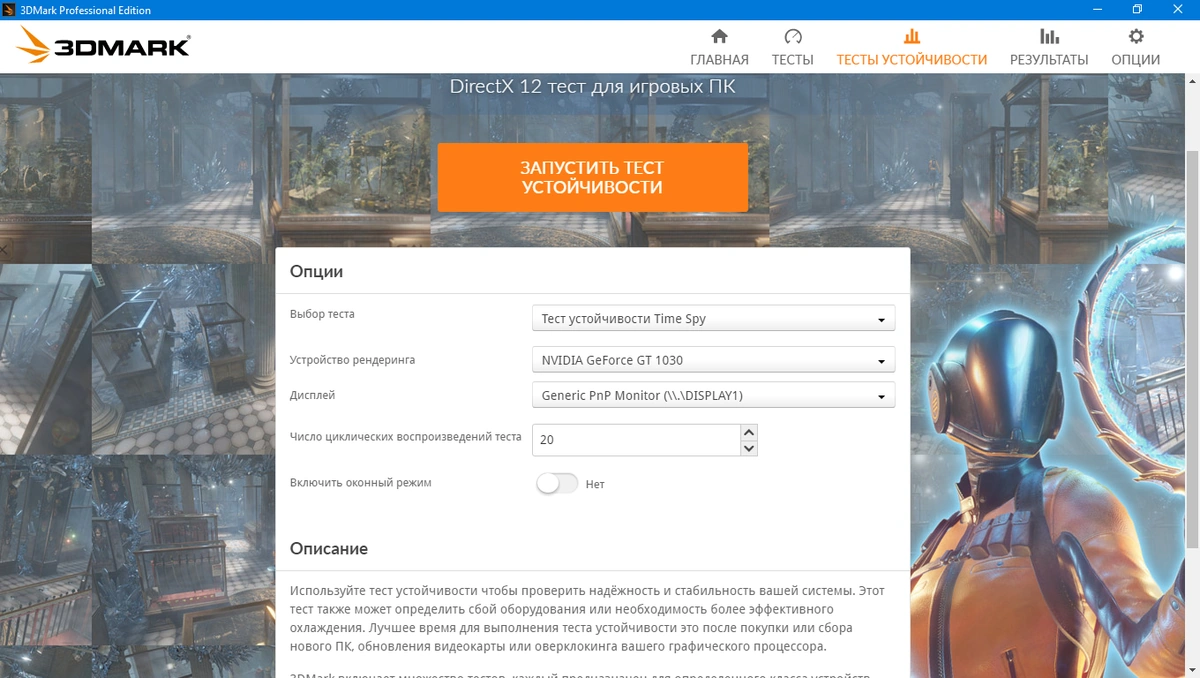Click the loop count field showing 20
Viewport: 1200px width, 678px height.
click(636, 440)
